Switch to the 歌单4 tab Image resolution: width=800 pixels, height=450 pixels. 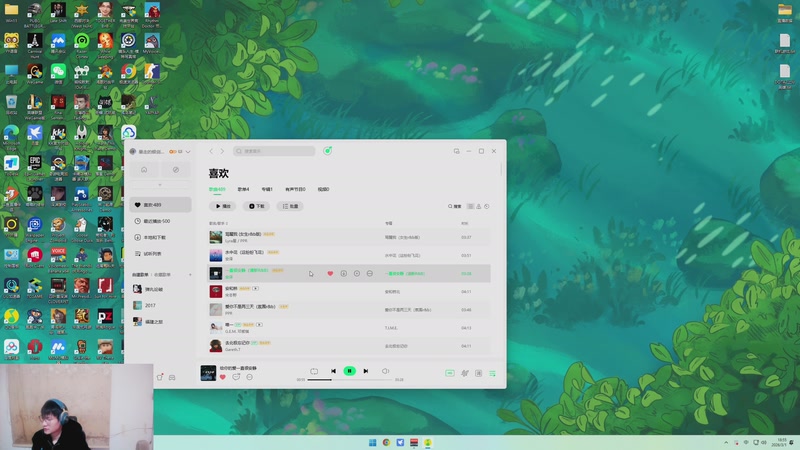pos(243,189)
